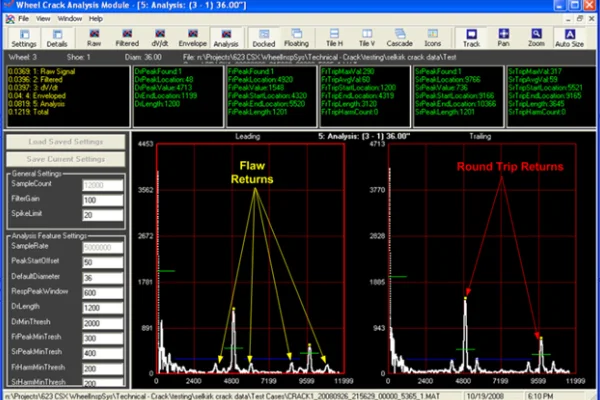The height and width of the screenshot is (400, 600).
Task: Click the Auto Size tool
Action: tap(569, 38)
